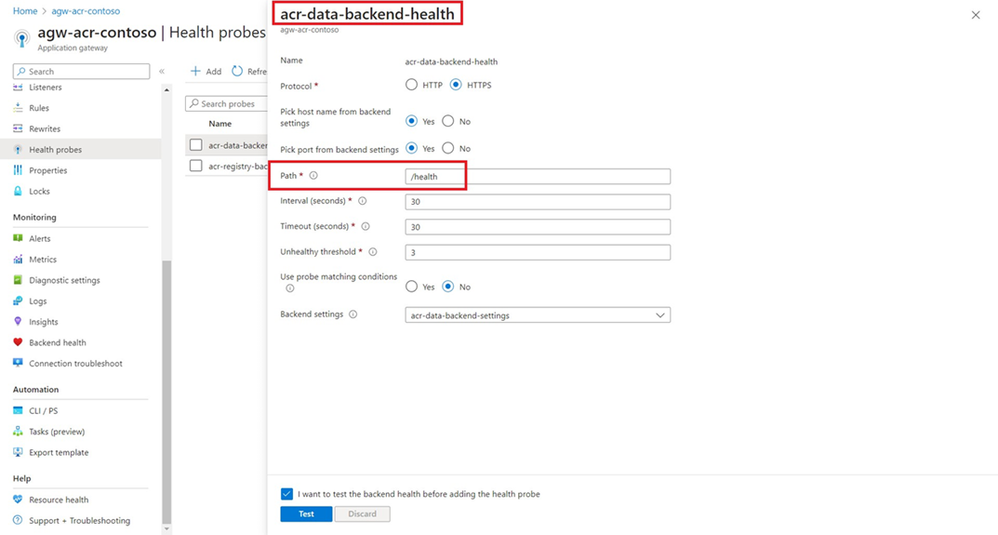Viewport: 998px width, 535px height.
Task: Focus the Search probes field
Action: pyautogui.click(x=227, y=104)
